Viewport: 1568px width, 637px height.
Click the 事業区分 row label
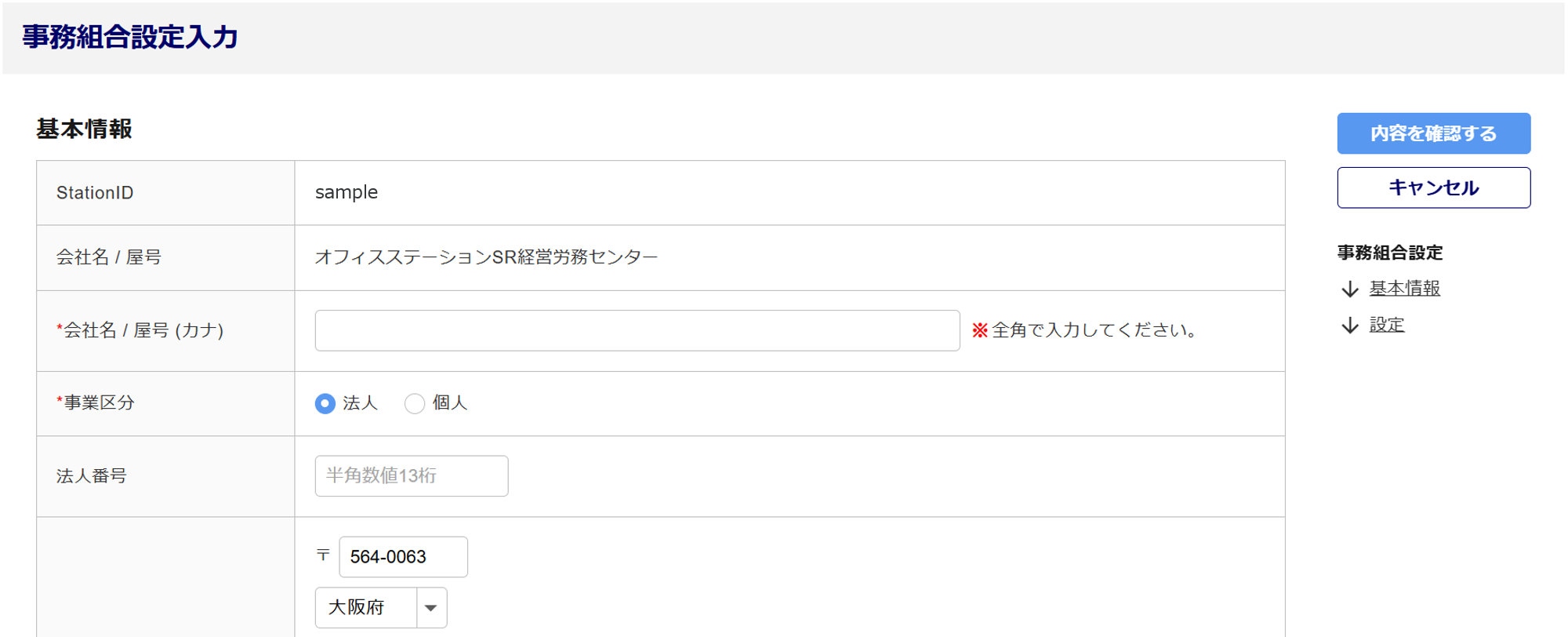[99, 403]
